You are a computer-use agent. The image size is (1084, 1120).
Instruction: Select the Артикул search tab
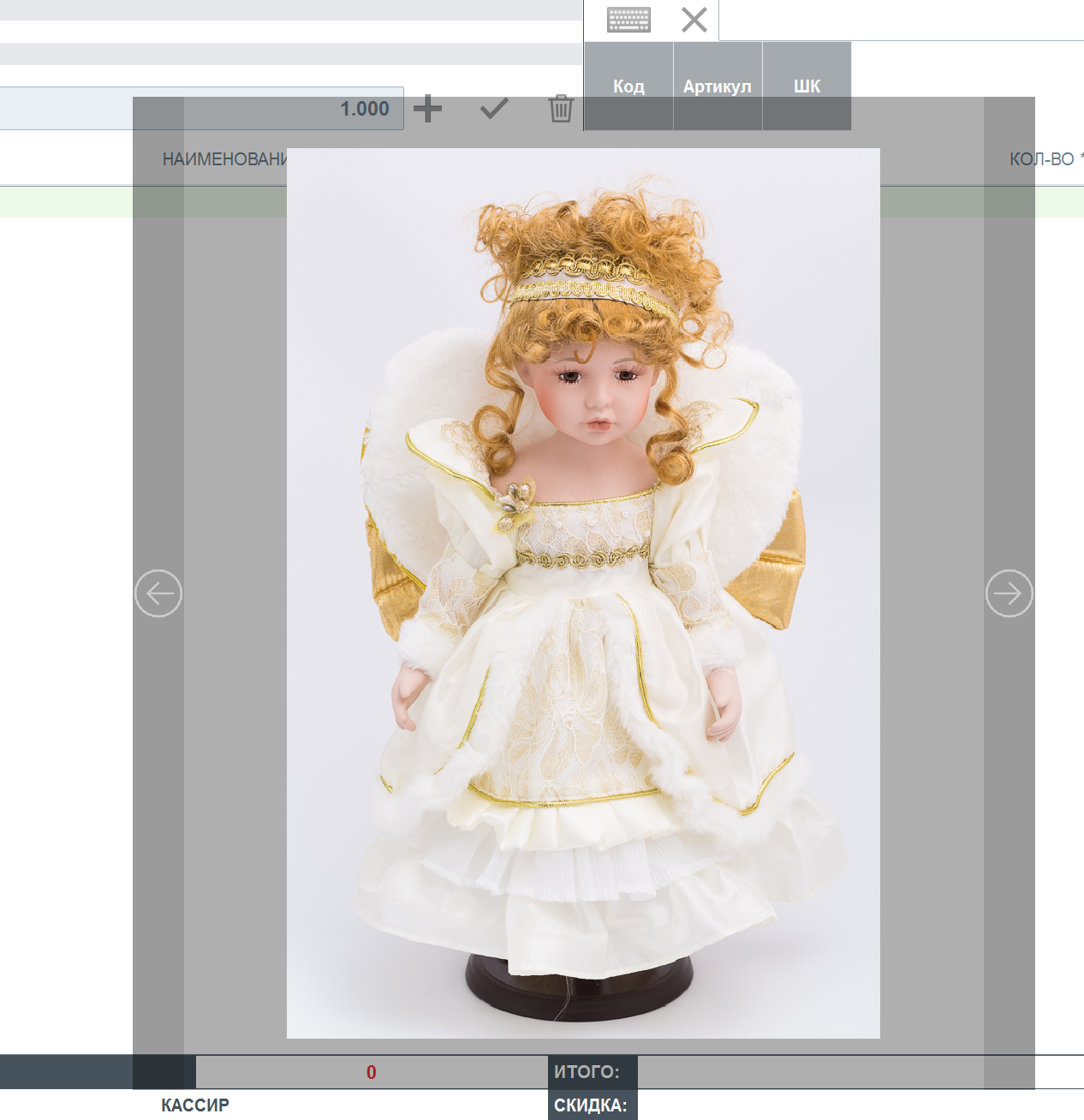[718, 86]
